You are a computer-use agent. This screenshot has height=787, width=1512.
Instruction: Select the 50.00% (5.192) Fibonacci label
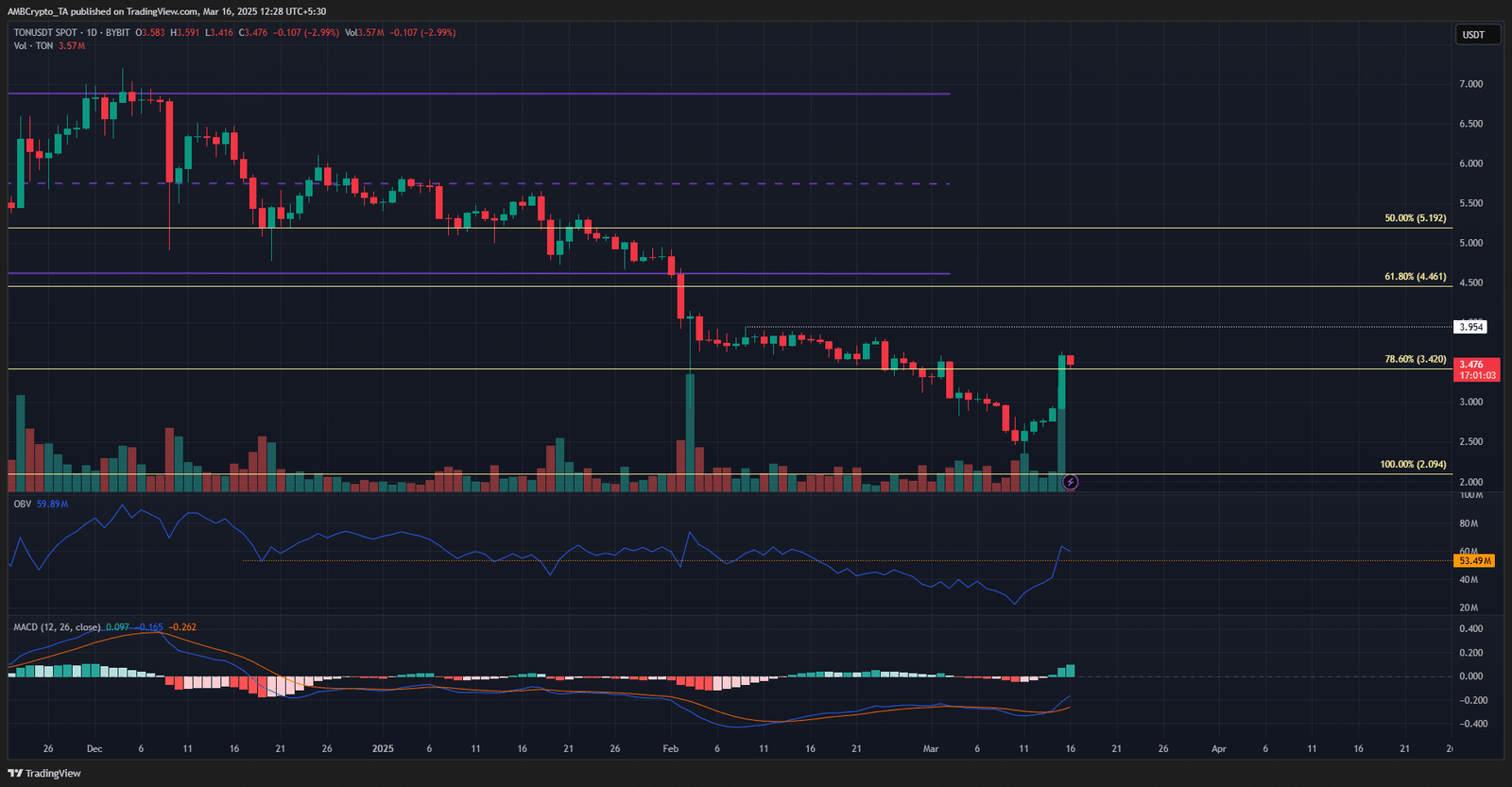pos(1415,218)
